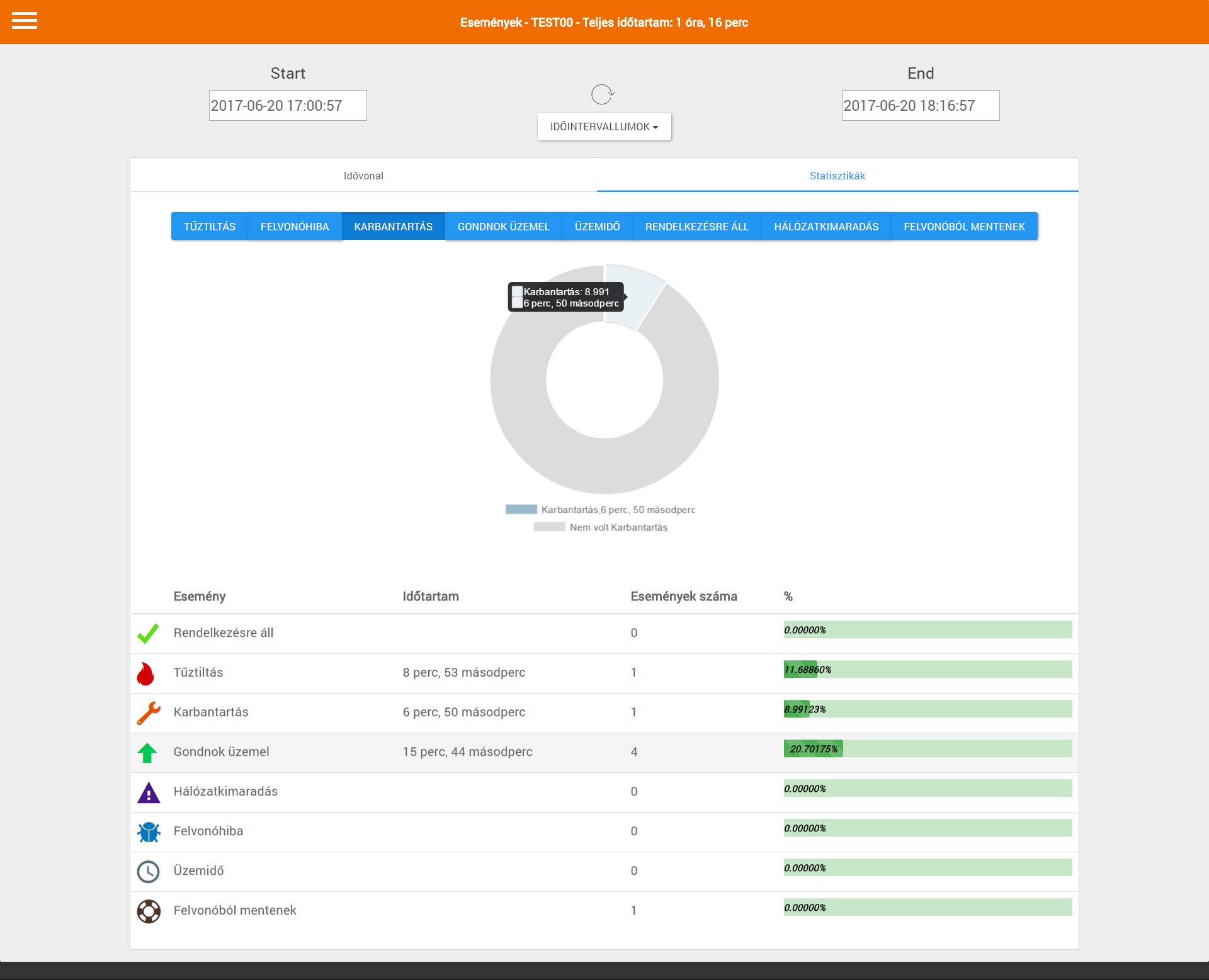1209x980 pixels.
Task: Select the Statisztikák tab
Action: click(837, 176)
